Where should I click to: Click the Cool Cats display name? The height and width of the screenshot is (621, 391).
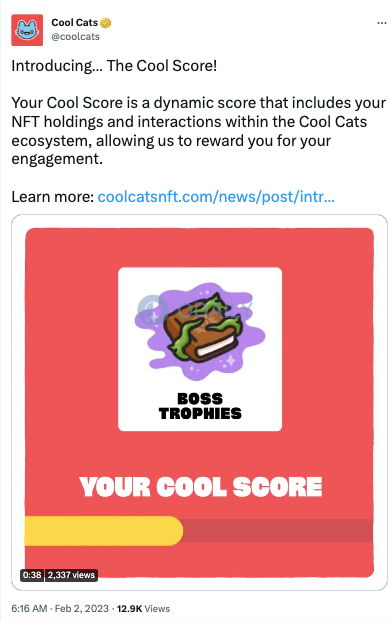(x=74, y=23)
